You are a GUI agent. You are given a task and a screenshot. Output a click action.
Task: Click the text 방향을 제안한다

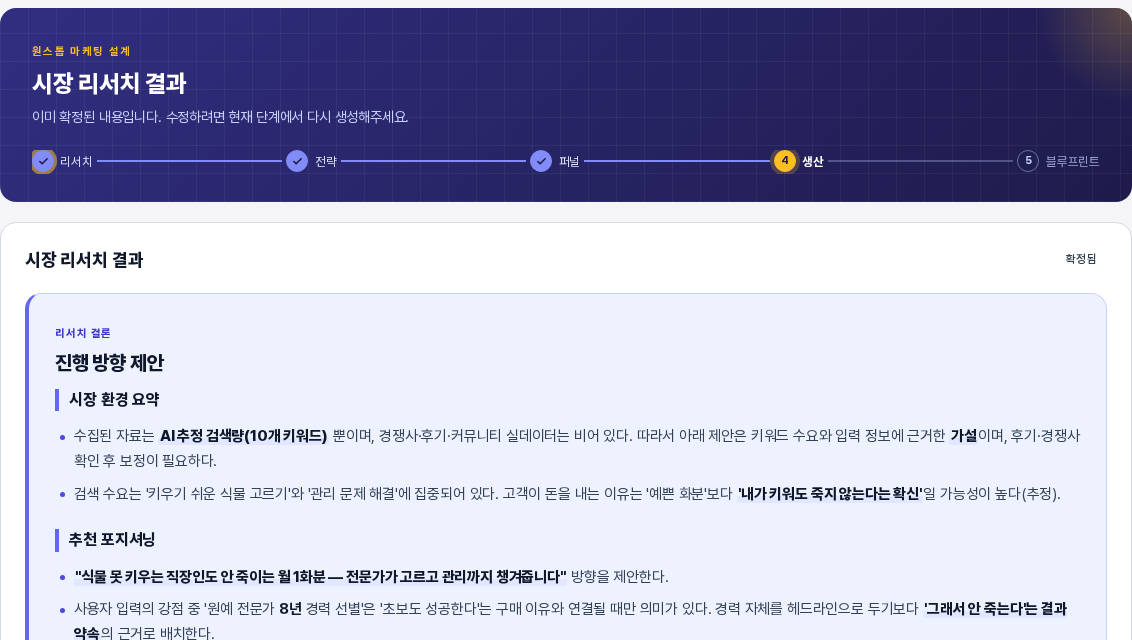coord(619,577)
